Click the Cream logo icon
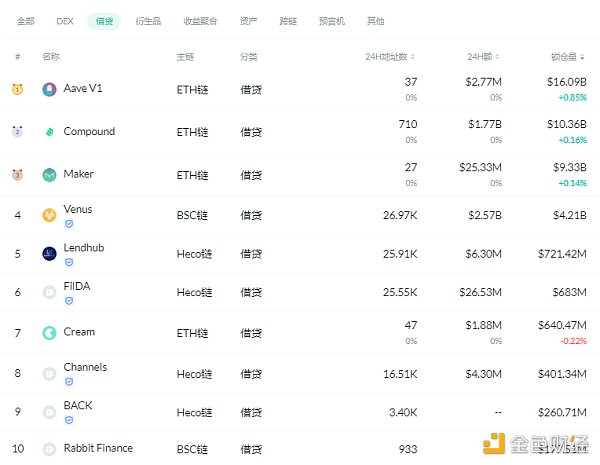 tap(49, 332)
